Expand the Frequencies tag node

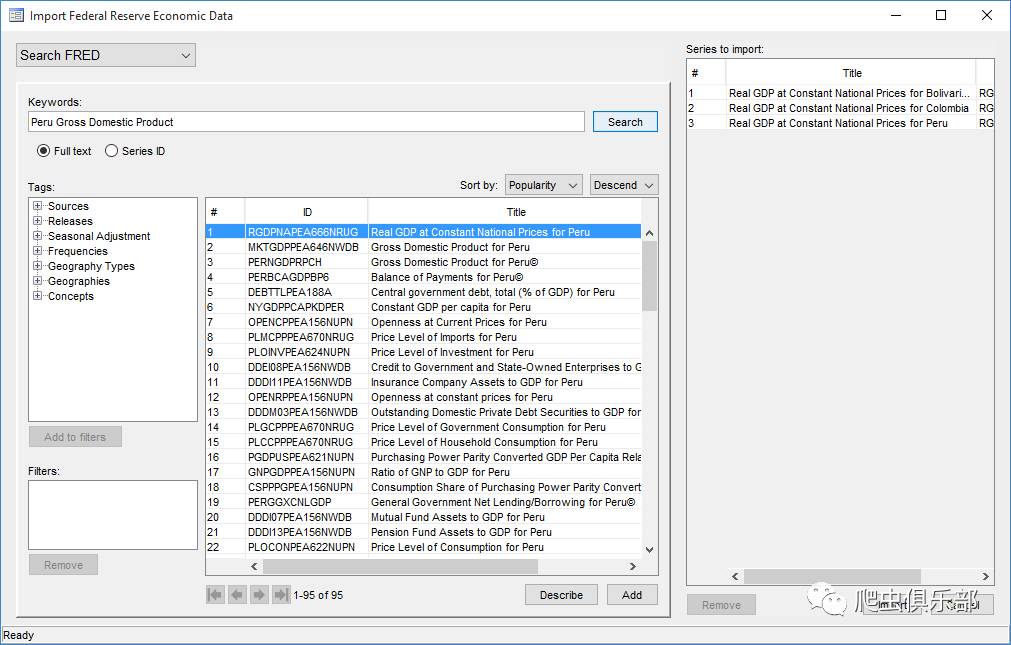pyautogui.click(x=37, y=251)
